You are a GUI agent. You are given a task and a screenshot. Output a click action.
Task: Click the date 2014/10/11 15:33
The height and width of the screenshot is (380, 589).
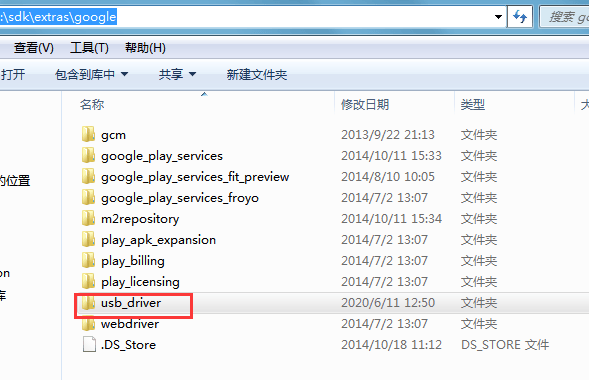tap(391, 156)
